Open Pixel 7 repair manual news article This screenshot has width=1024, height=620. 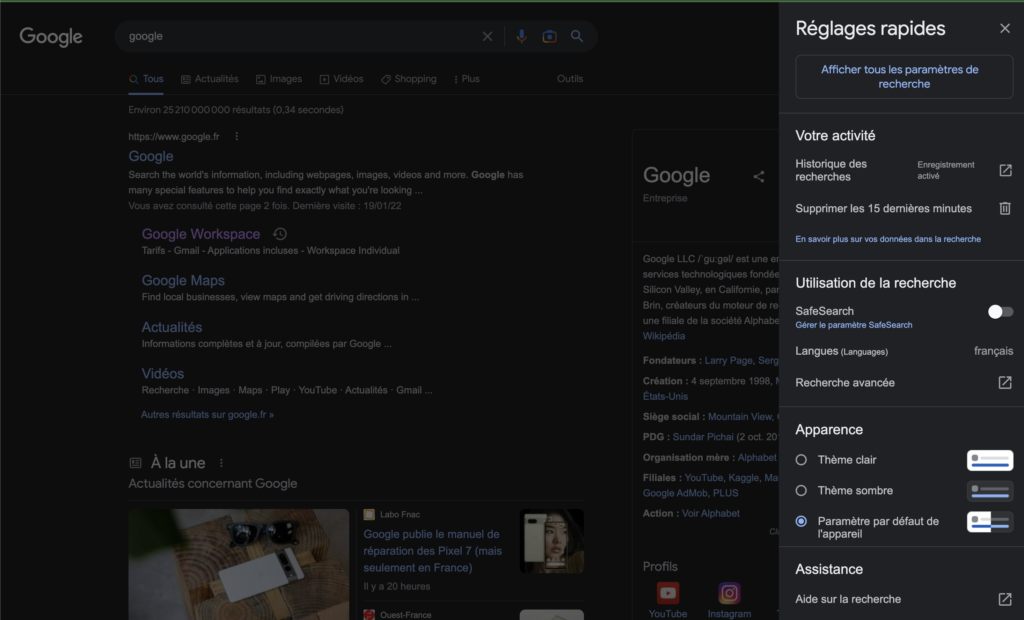click(432, 551)
